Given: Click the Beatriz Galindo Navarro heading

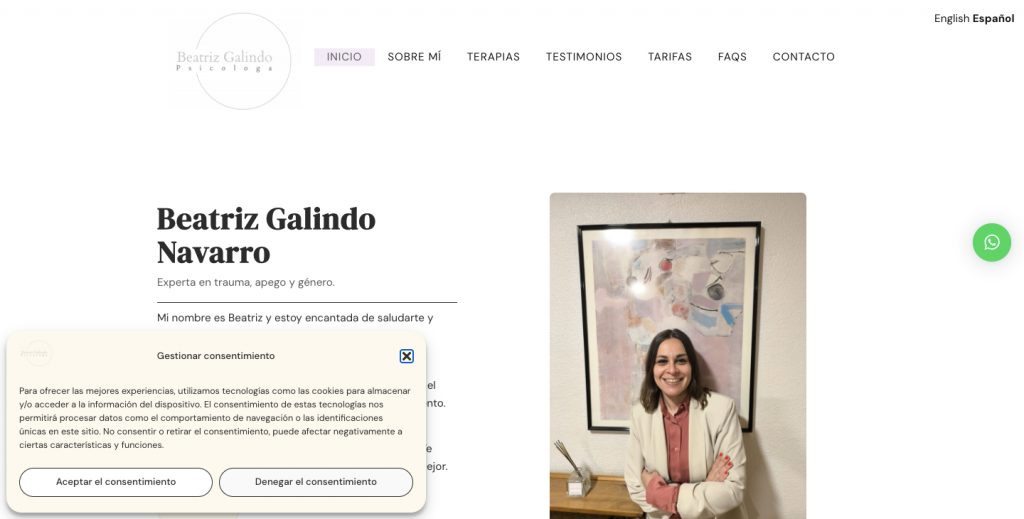Looking at the screenshot, I should pyautogui.click(x=266, y=236).
